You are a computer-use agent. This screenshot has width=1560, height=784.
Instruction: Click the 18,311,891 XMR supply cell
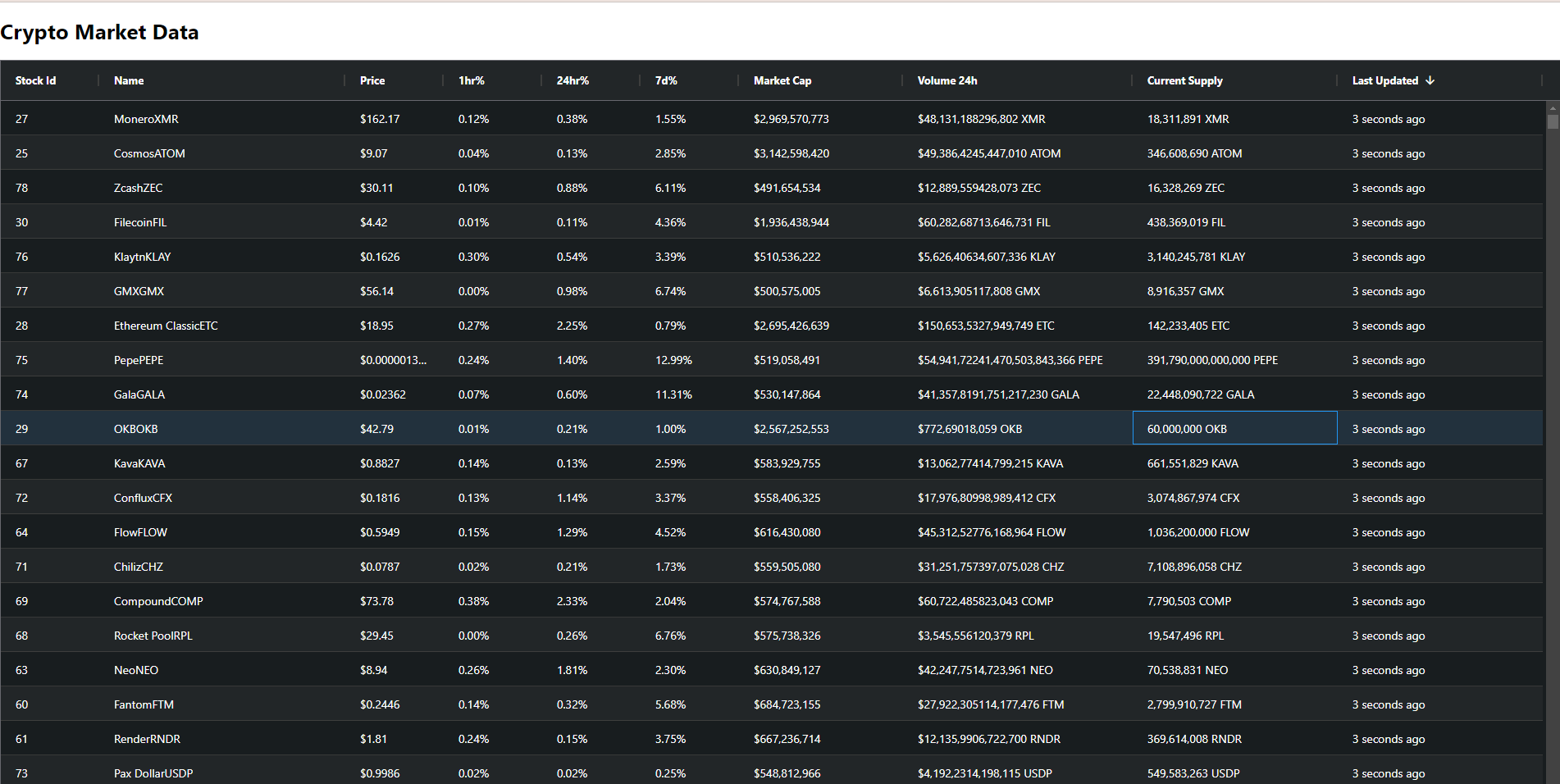1235,119
